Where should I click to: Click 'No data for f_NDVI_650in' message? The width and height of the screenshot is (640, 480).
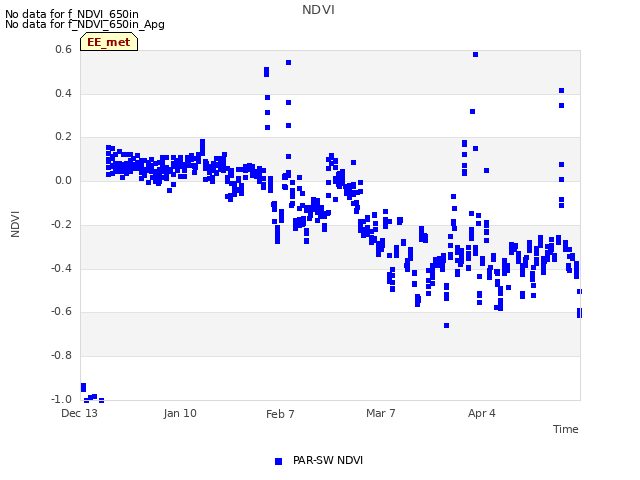tap(72, 14)
